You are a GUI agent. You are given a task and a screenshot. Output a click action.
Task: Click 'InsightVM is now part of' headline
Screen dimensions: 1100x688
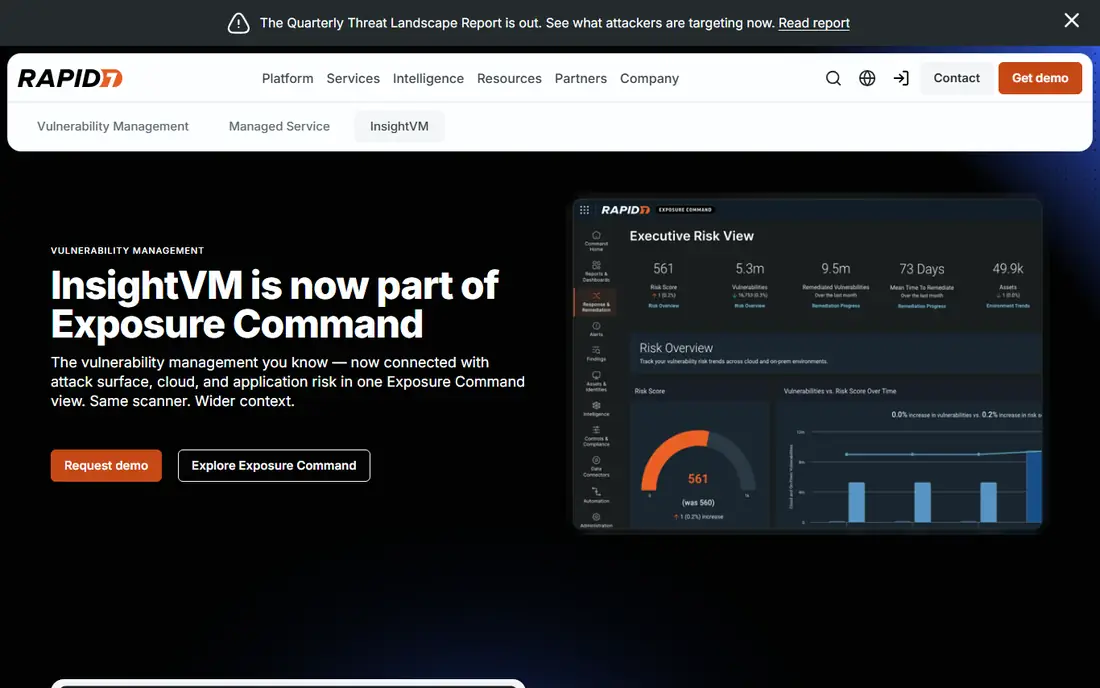tap(274, 285)
